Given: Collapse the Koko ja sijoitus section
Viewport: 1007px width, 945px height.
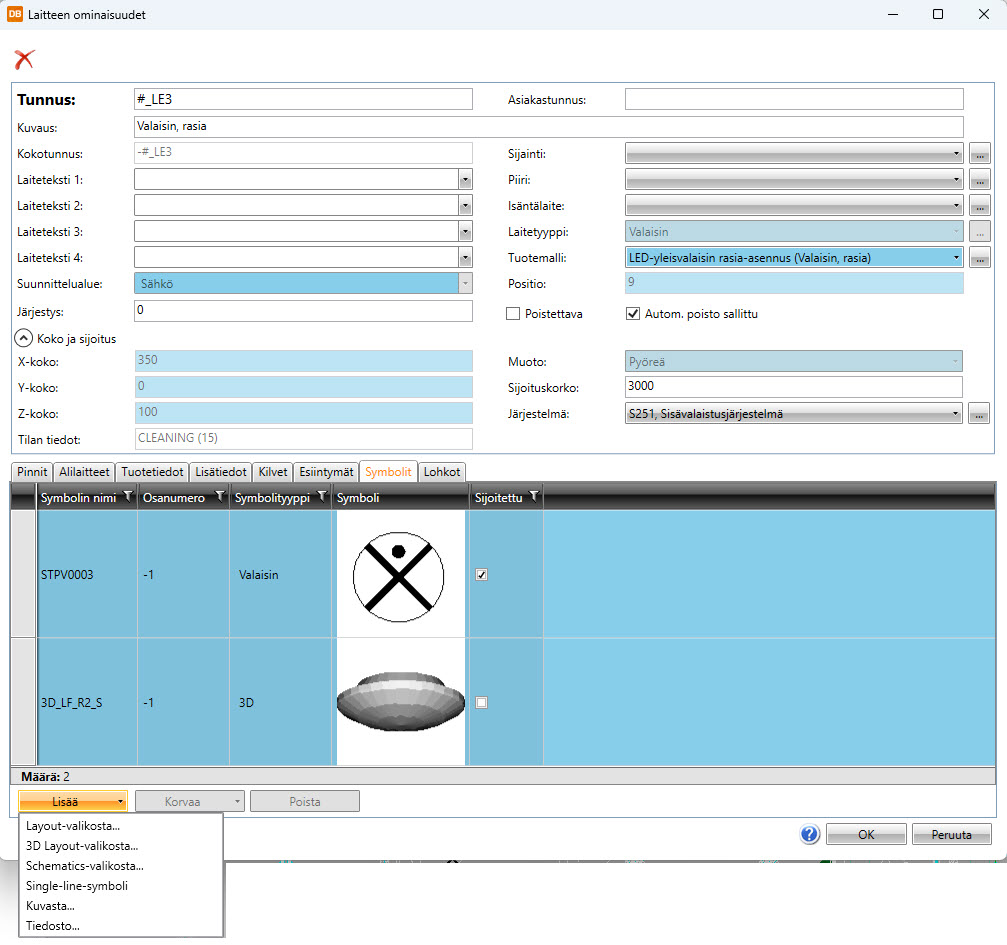Looking at the screenshot, I should coord(24,338).
